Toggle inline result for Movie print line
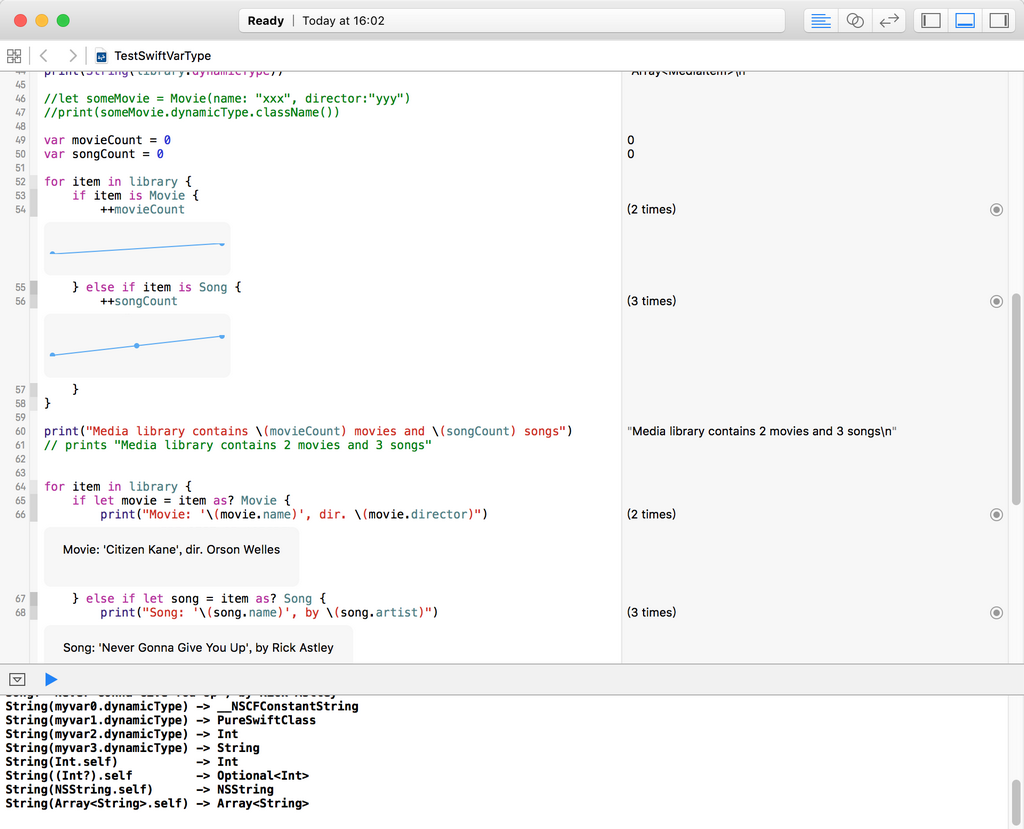 pyautogui.click(x=996, y=514)
